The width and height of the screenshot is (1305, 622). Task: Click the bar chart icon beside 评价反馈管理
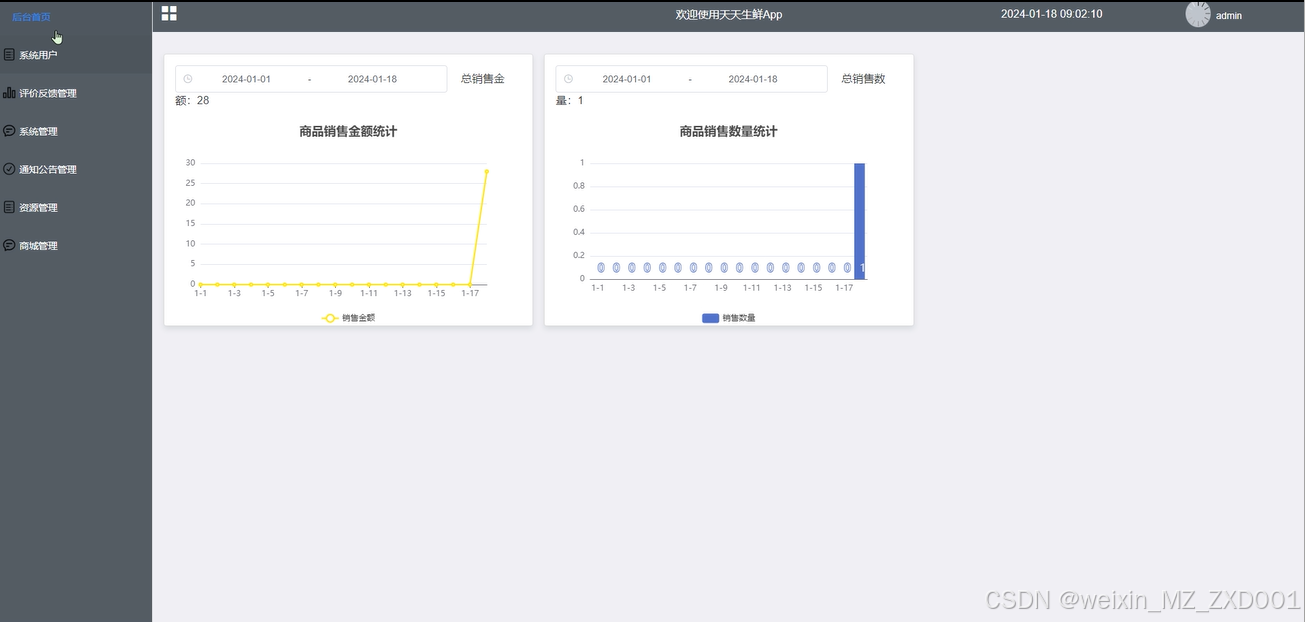pos(9,93)
